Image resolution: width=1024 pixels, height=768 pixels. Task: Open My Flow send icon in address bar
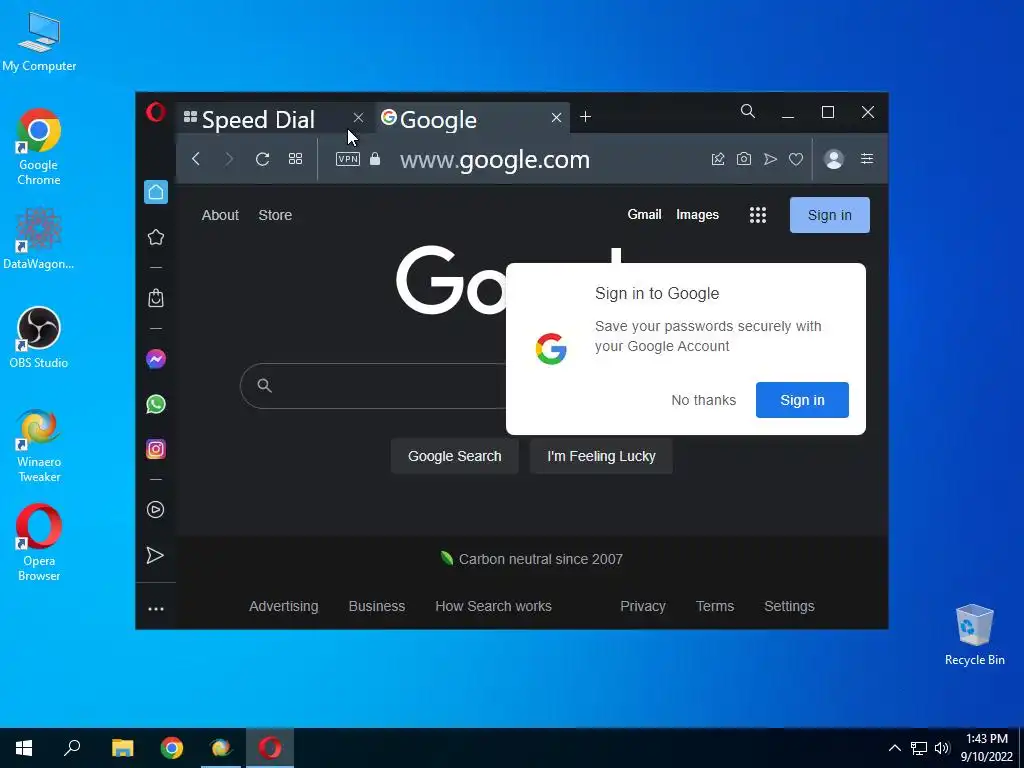[770, 159]
